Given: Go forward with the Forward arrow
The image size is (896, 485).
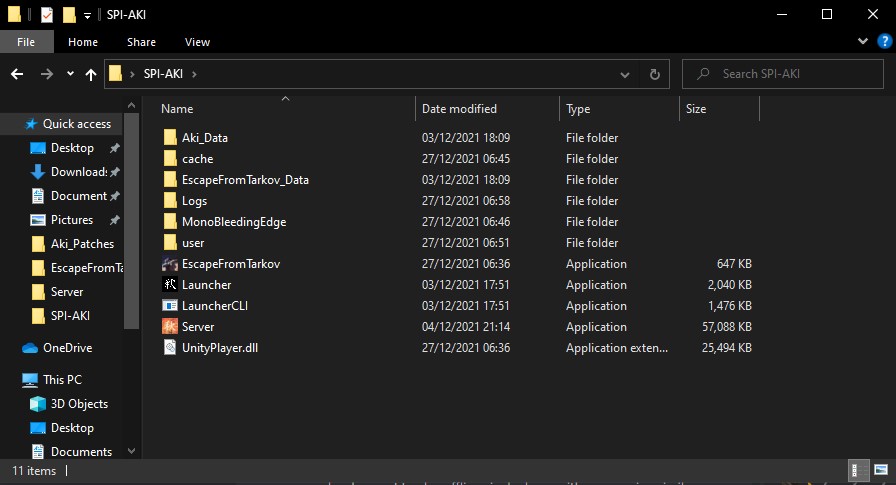Looking at the screenshot, I should pos(47,74).
